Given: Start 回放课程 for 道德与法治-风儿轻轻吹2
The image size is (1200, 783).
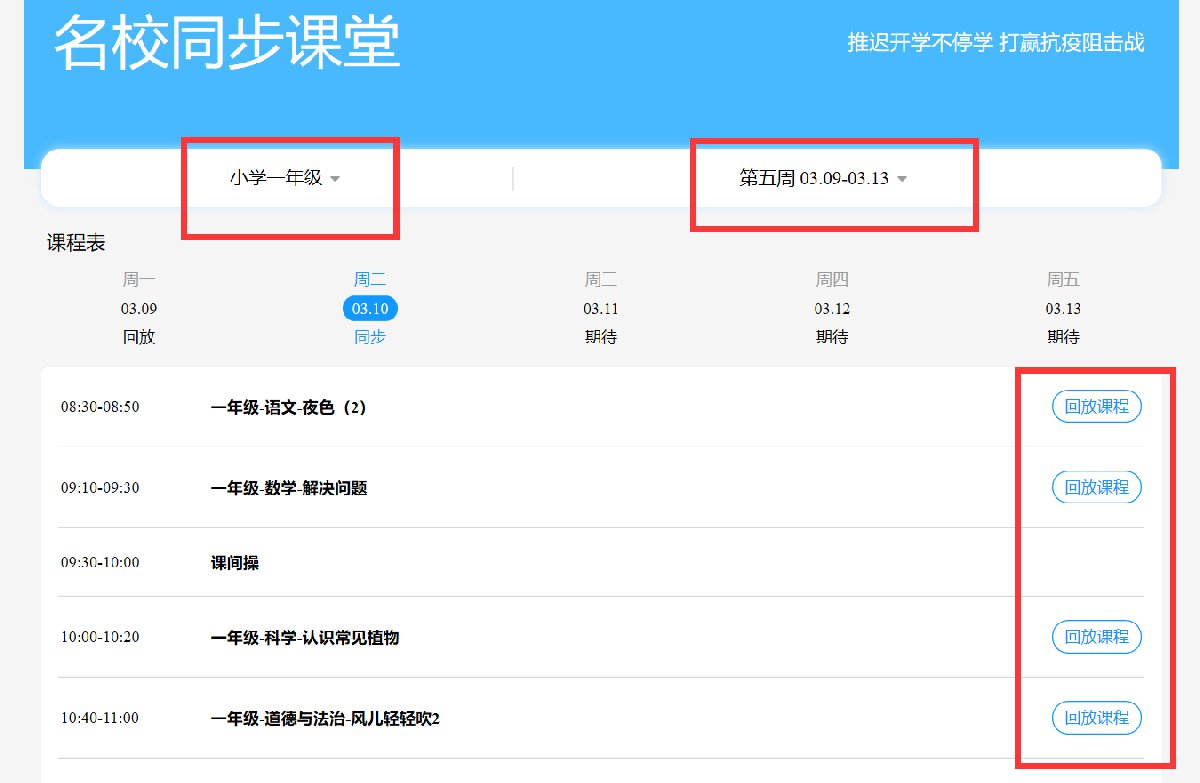Looking at the screenshot, I should [x=1096, y=718].
